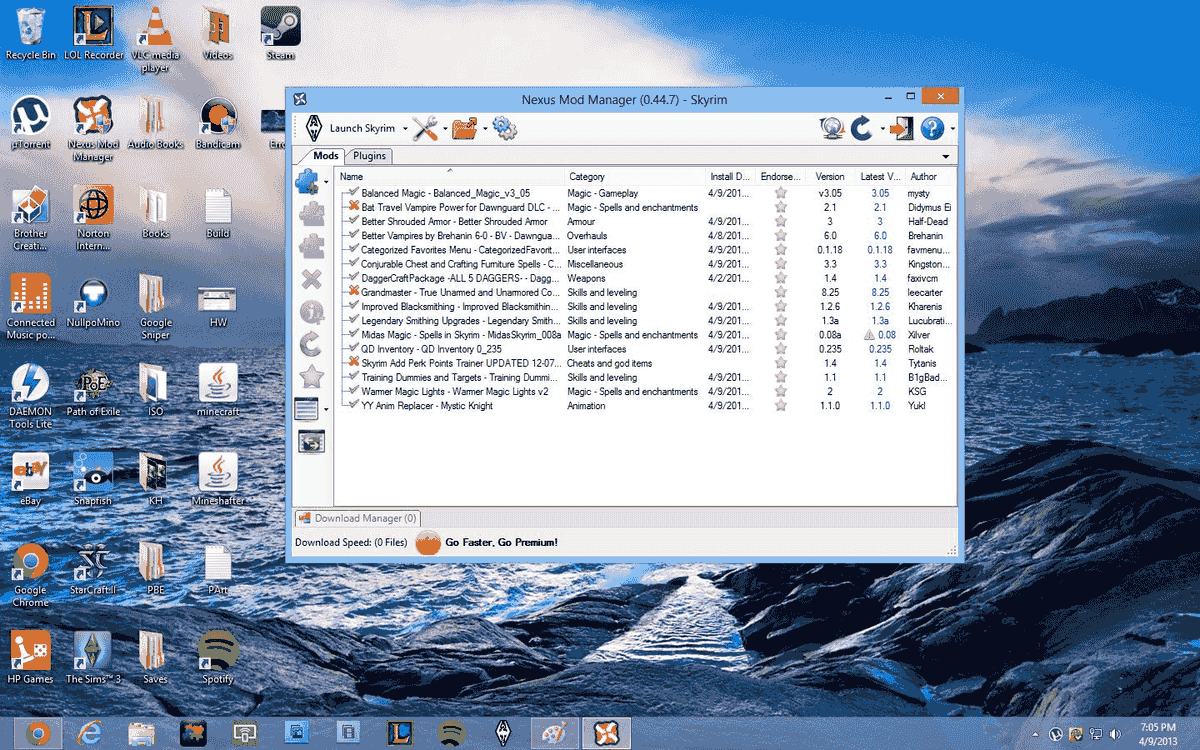
Task: Toggle endorse star for YY Anim Replacer
Action: pyautogui.click(x=781, y=406)
